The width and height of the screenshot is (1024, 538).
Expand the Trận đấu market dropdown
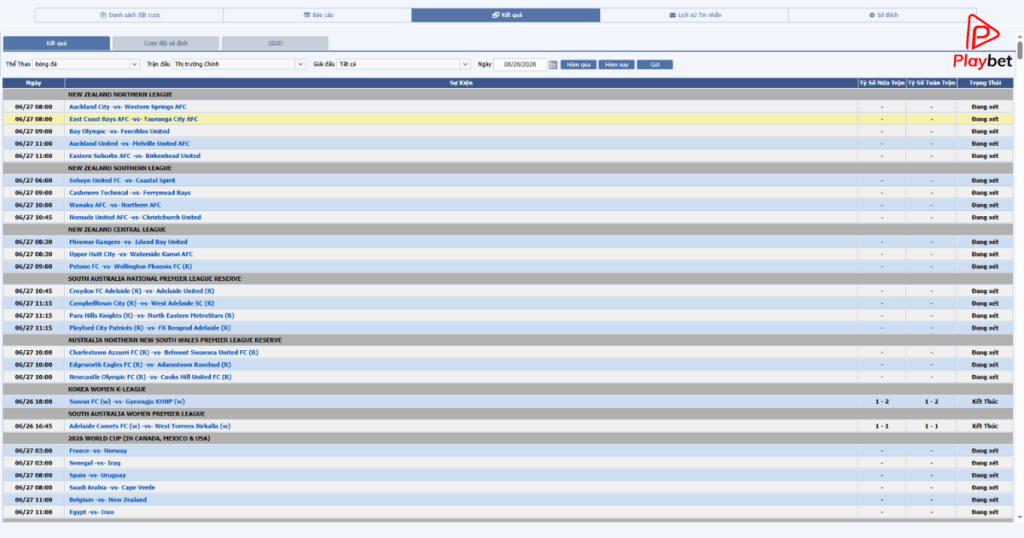click(x=239, y=65)
